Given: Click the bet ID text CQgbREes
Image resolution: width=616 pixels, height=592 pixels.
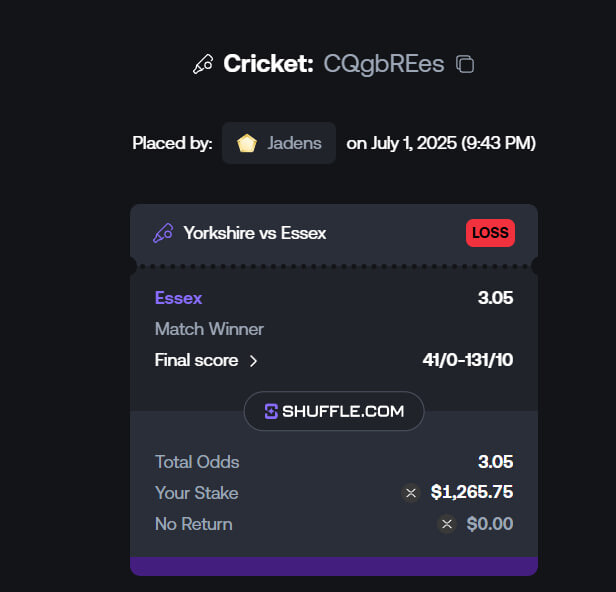Looking at the screenshot, I should click(x=384, y=64).
